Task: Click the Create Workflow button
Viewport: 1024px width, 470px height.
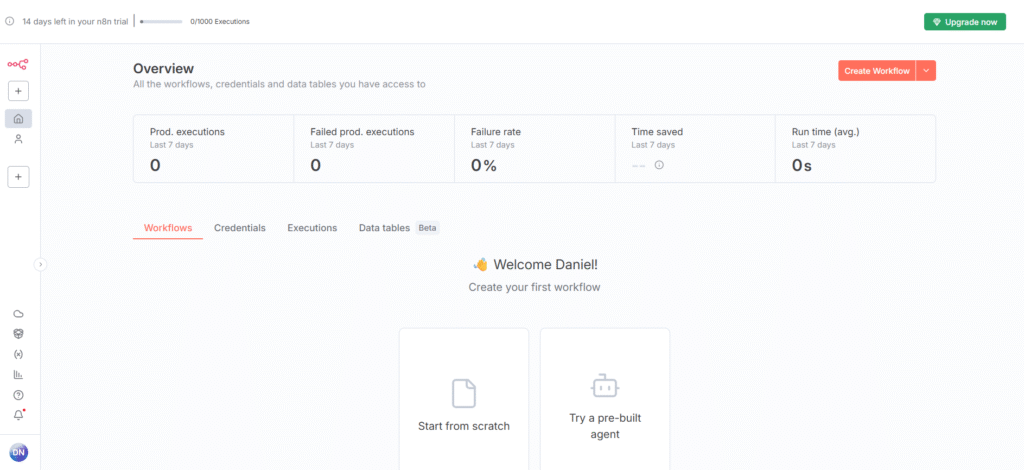Action: tap(876, 70)
